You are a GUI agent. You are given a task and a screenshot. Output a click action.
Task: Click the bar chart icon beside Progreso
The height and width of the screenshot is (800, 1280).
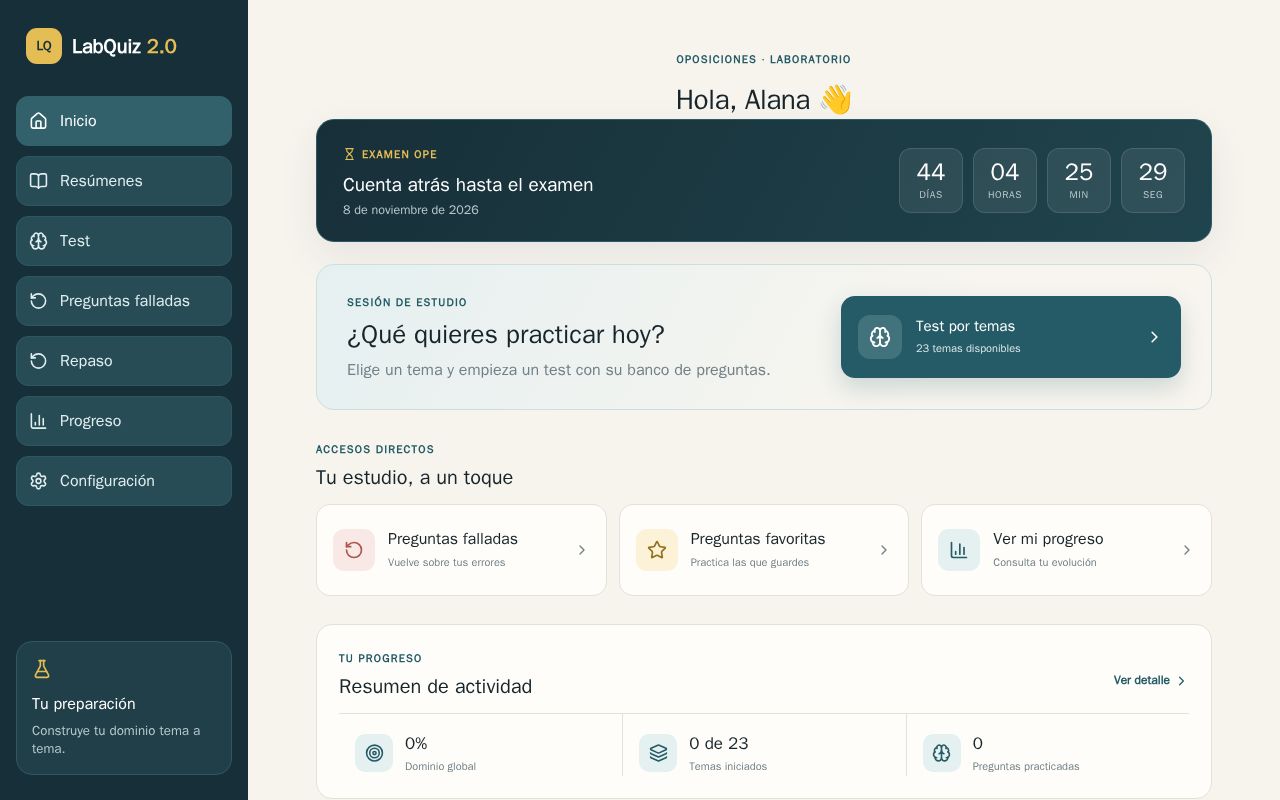click(x=38, y=421)
